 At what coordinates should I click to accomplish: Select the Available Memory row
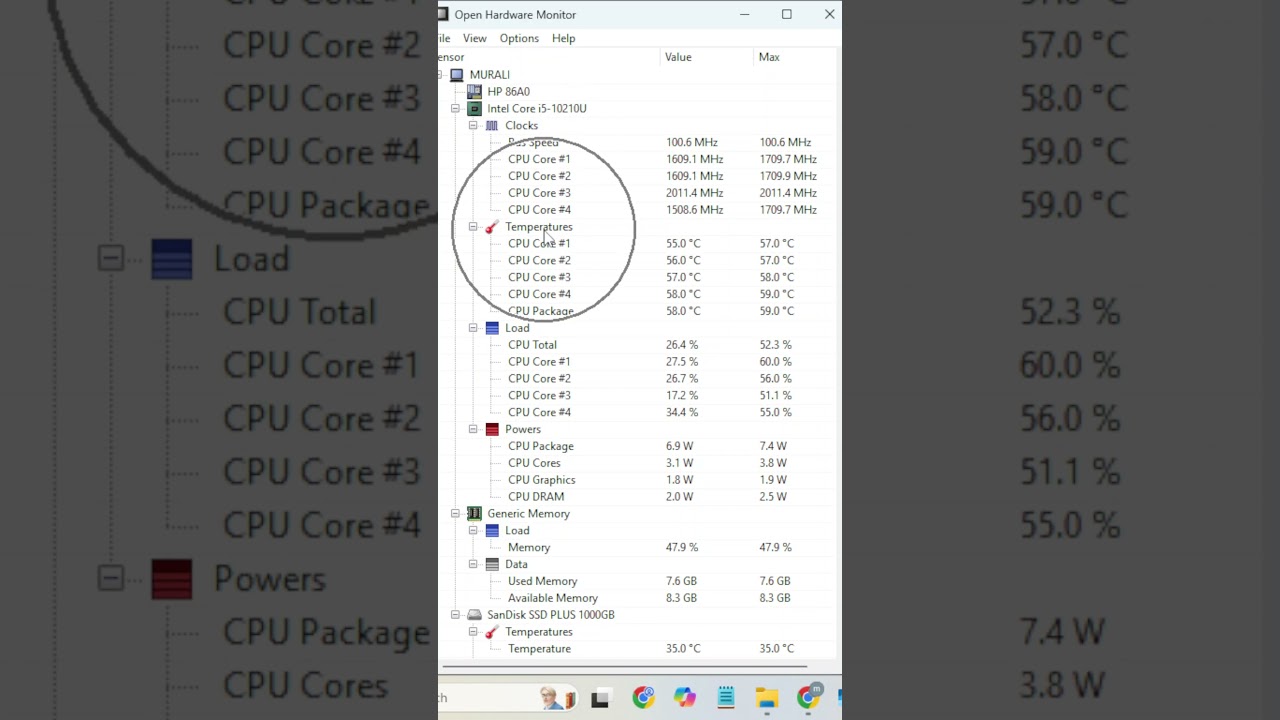tap(636, 598)
